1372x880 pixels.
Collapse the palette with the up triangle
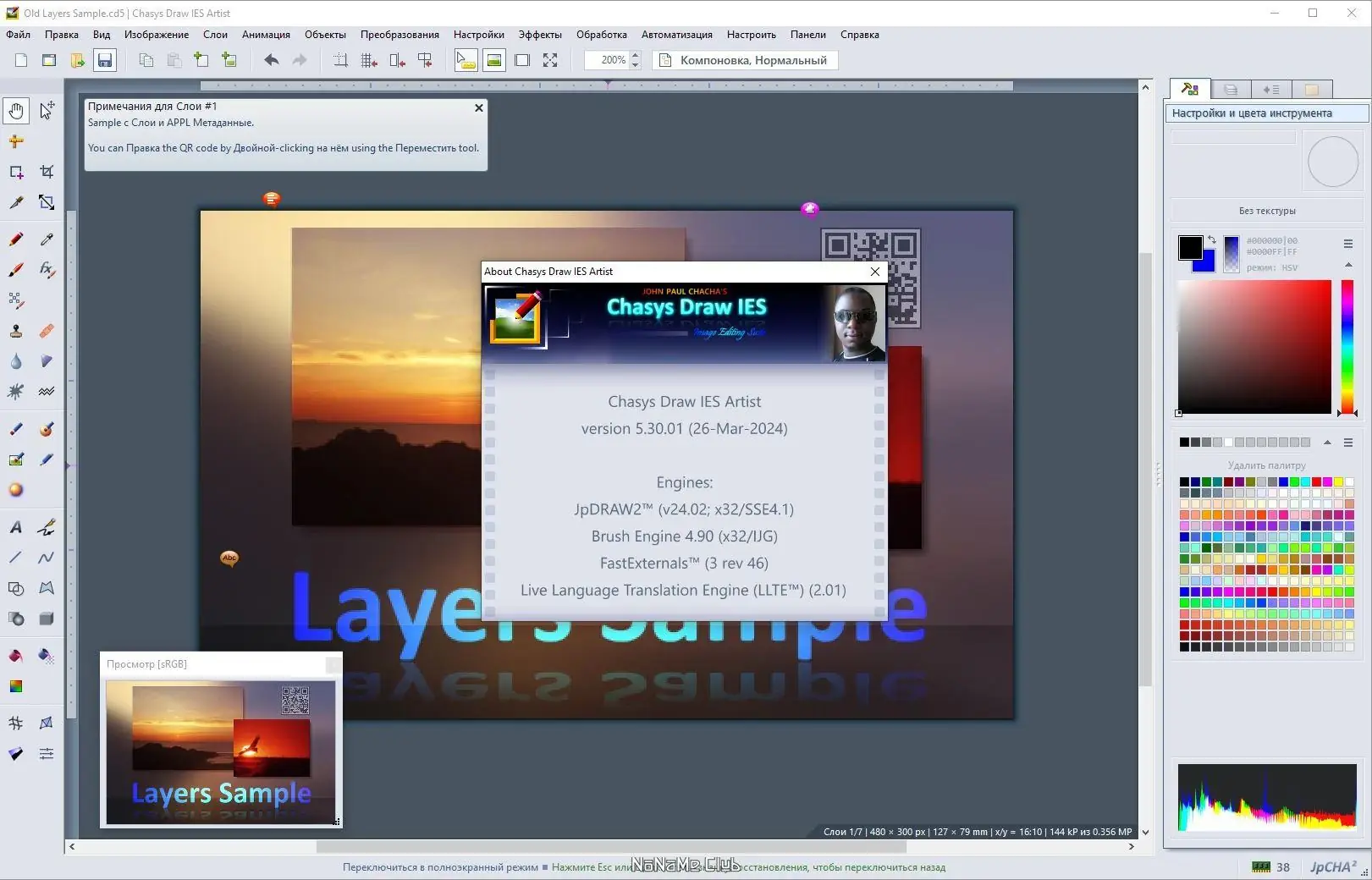1327,443
